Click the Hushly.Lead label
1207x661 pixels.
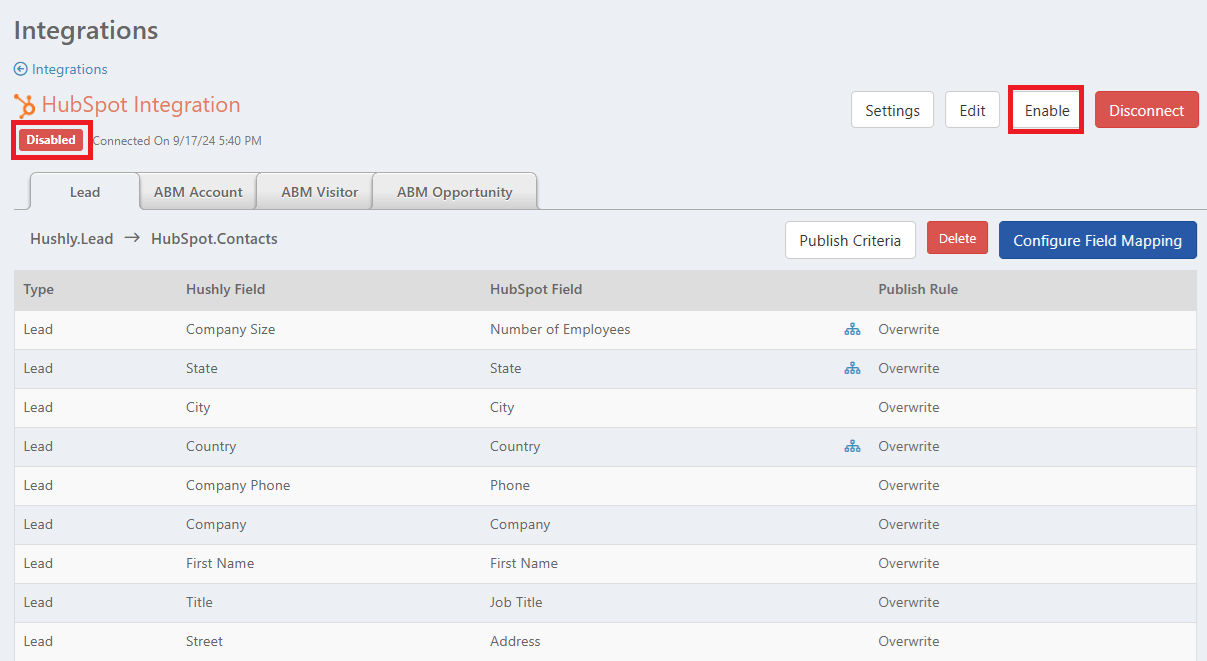click(71, 239)
